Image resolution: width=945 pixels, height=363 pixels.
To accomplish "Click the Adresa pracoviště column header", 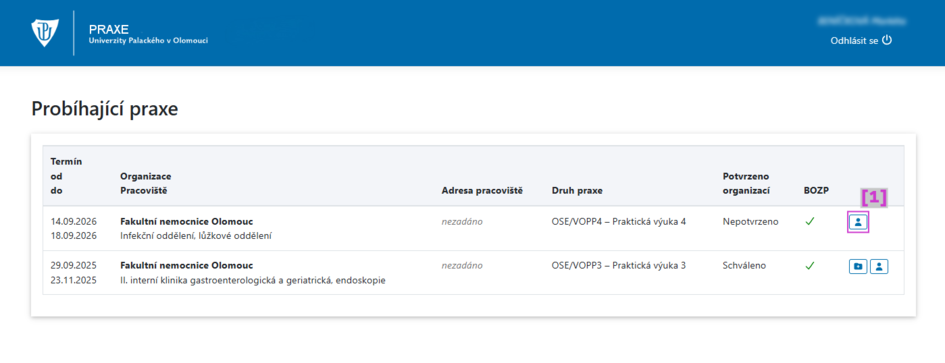I will pyautogui.click(x=482, y=191).
